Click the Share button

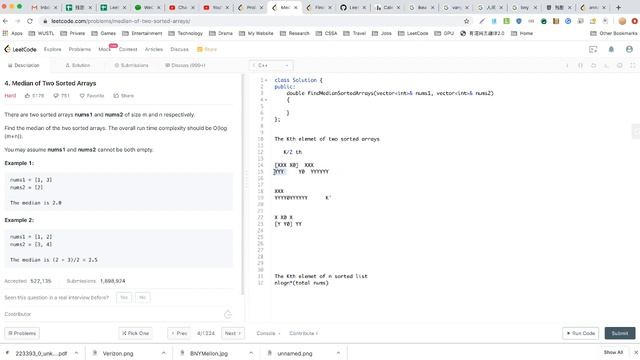(x=124, y=96)
